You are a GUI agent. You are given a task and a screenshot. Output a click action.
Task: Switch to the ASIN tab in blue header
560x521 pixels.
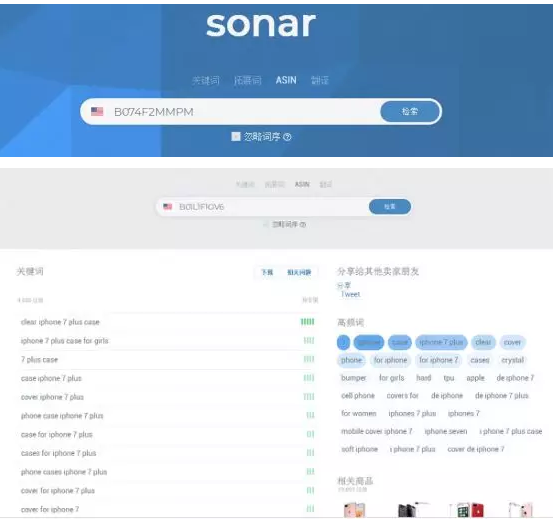pyautogui.click(x=286, y=80)
